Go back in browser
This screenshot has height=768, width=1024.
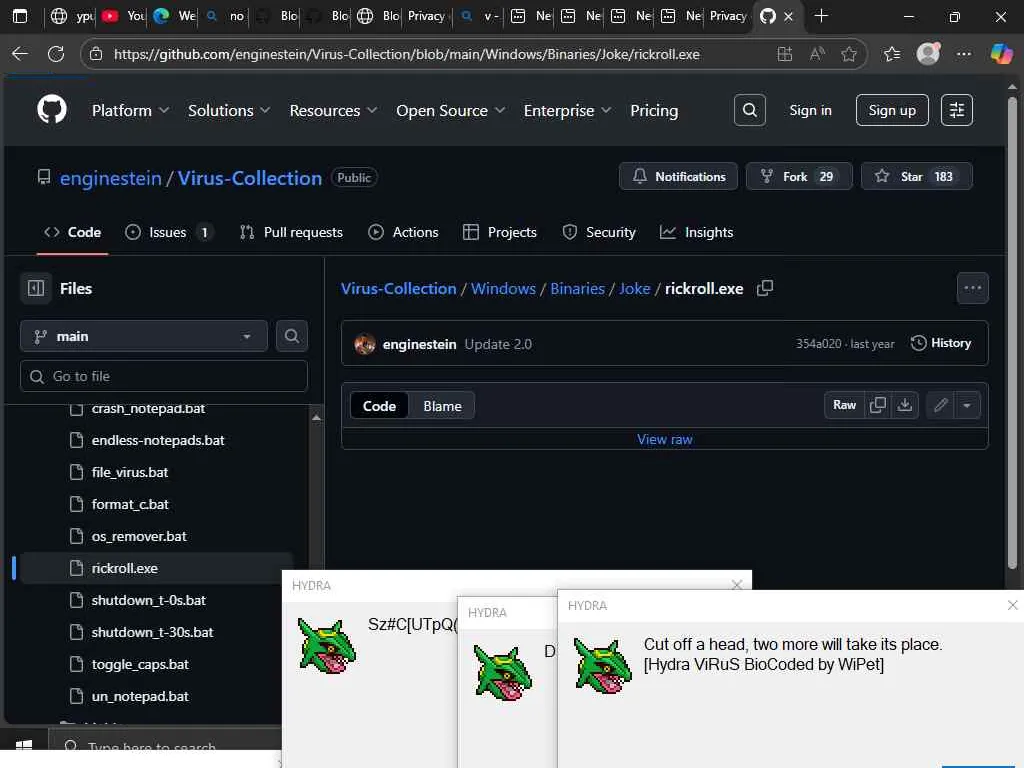[x=20, y=54]
